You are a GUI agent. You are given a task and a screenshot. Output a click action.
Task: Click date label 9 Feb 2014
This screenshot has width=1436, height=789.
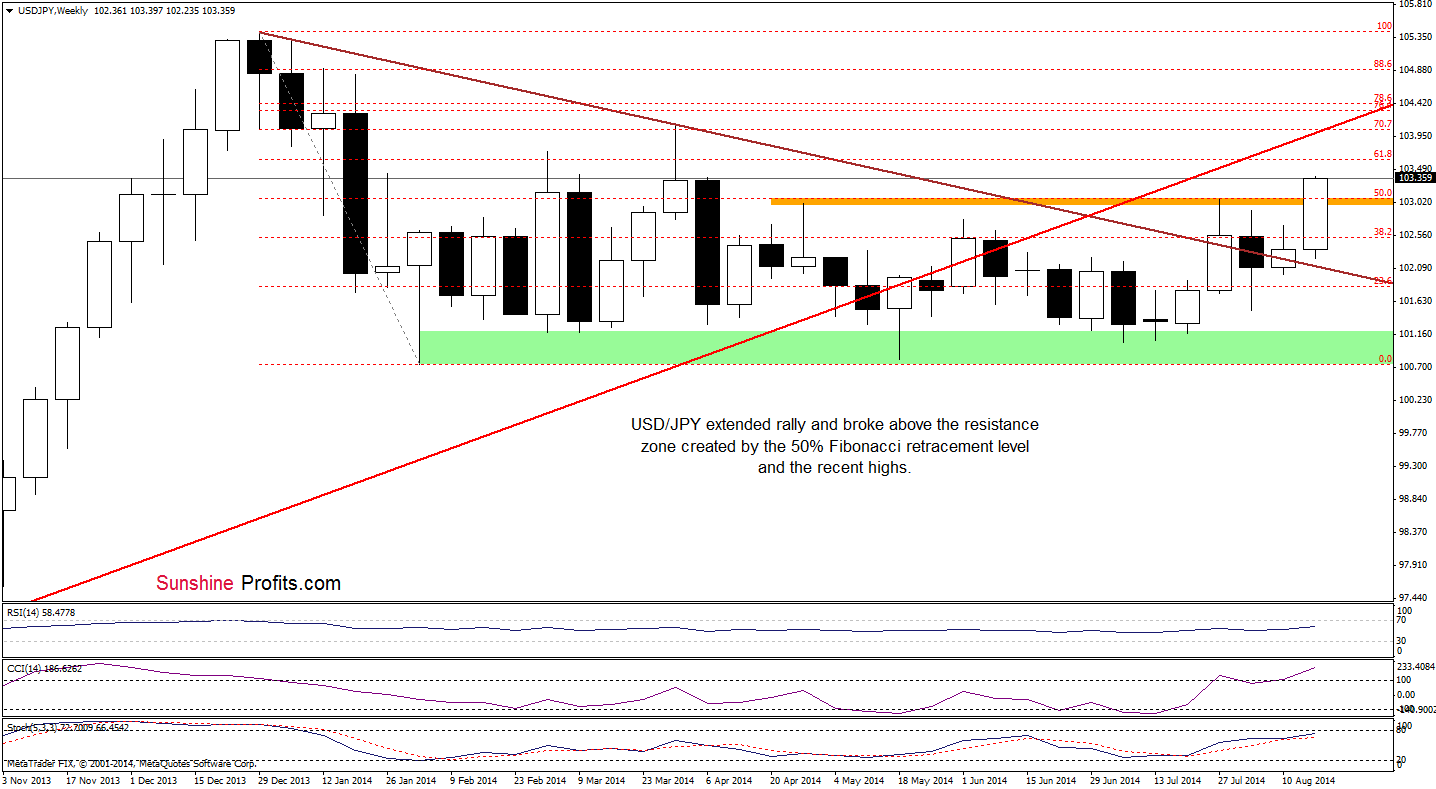(x=476, y=780)
